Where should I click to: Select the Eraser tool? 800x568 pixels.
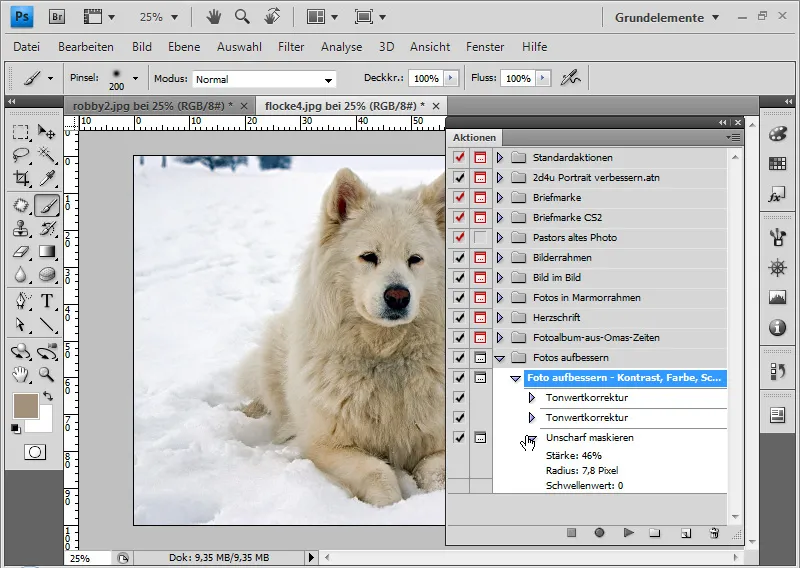click(20, 252)
